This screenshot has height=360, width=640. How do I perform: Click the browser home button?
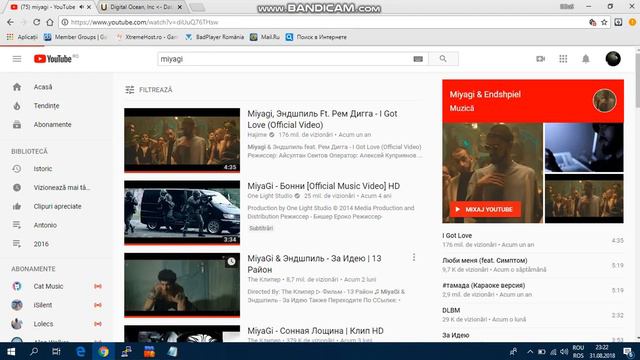[50, 22]
